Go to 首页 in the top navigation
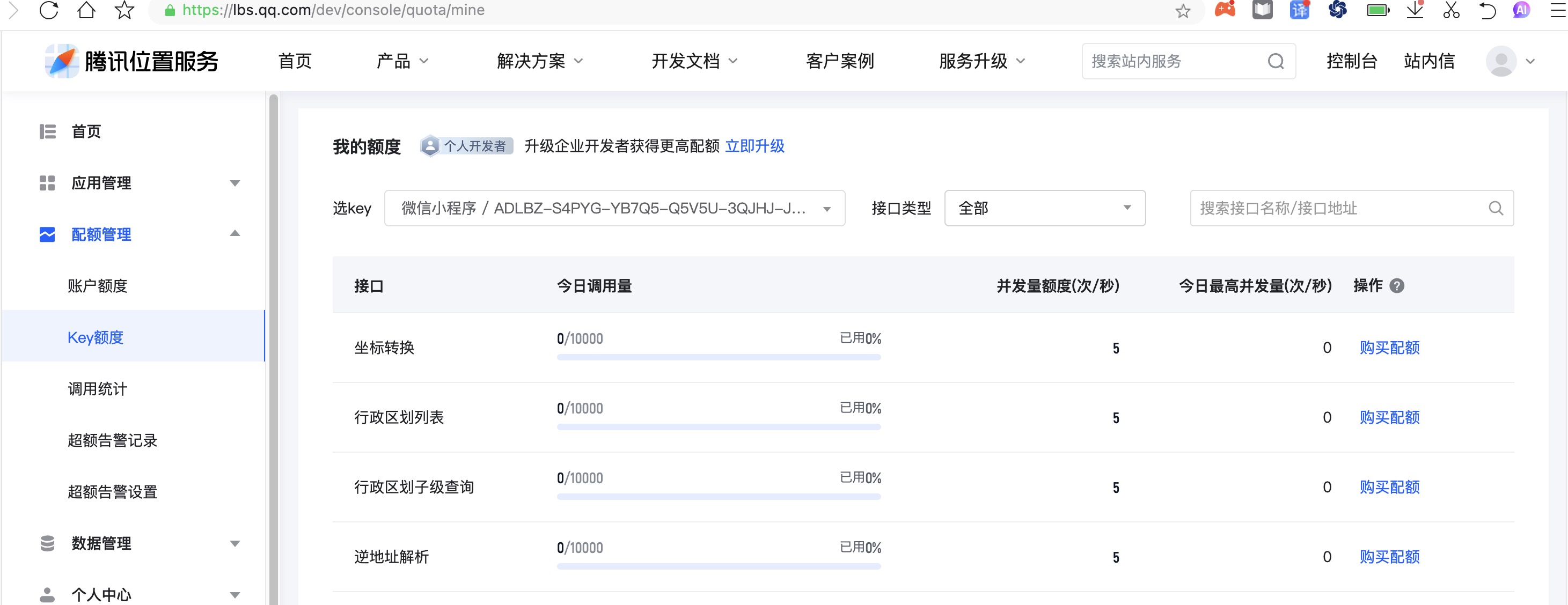Viewport: 1568px width, 605px height. click(x=295, y=61)
